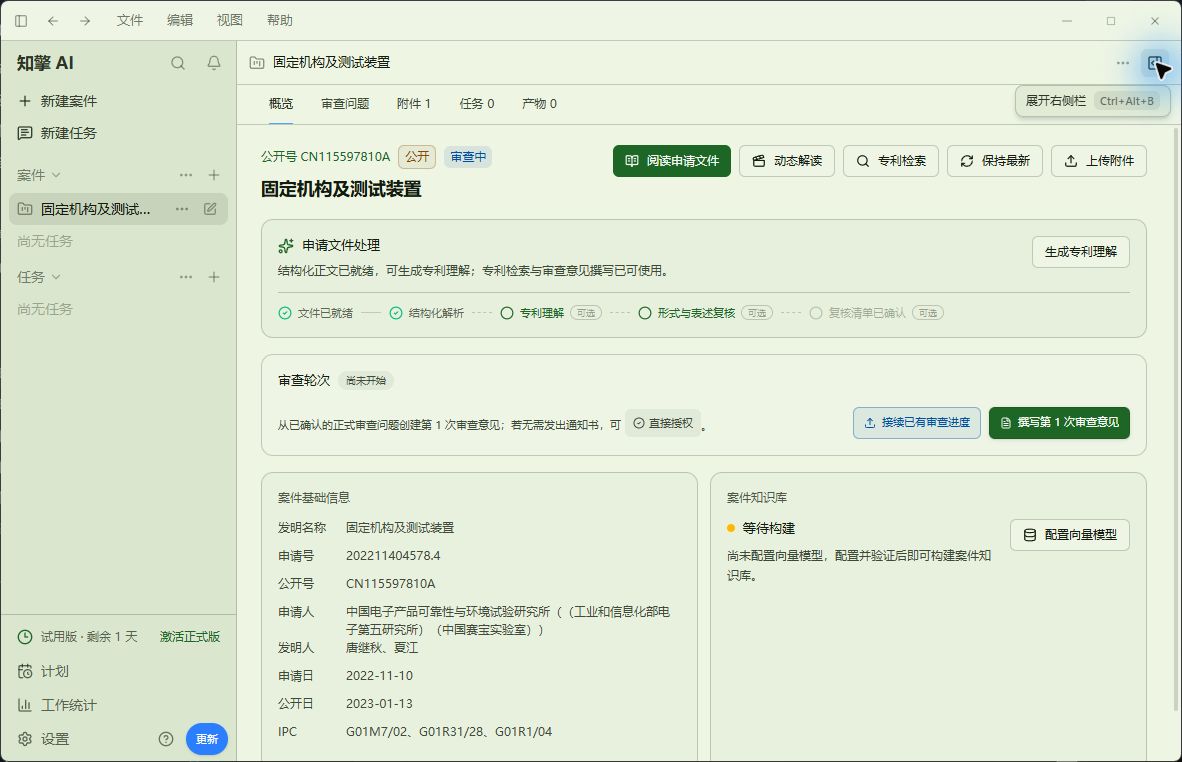Switch to the 附件 1 tab

click(414, 104)
